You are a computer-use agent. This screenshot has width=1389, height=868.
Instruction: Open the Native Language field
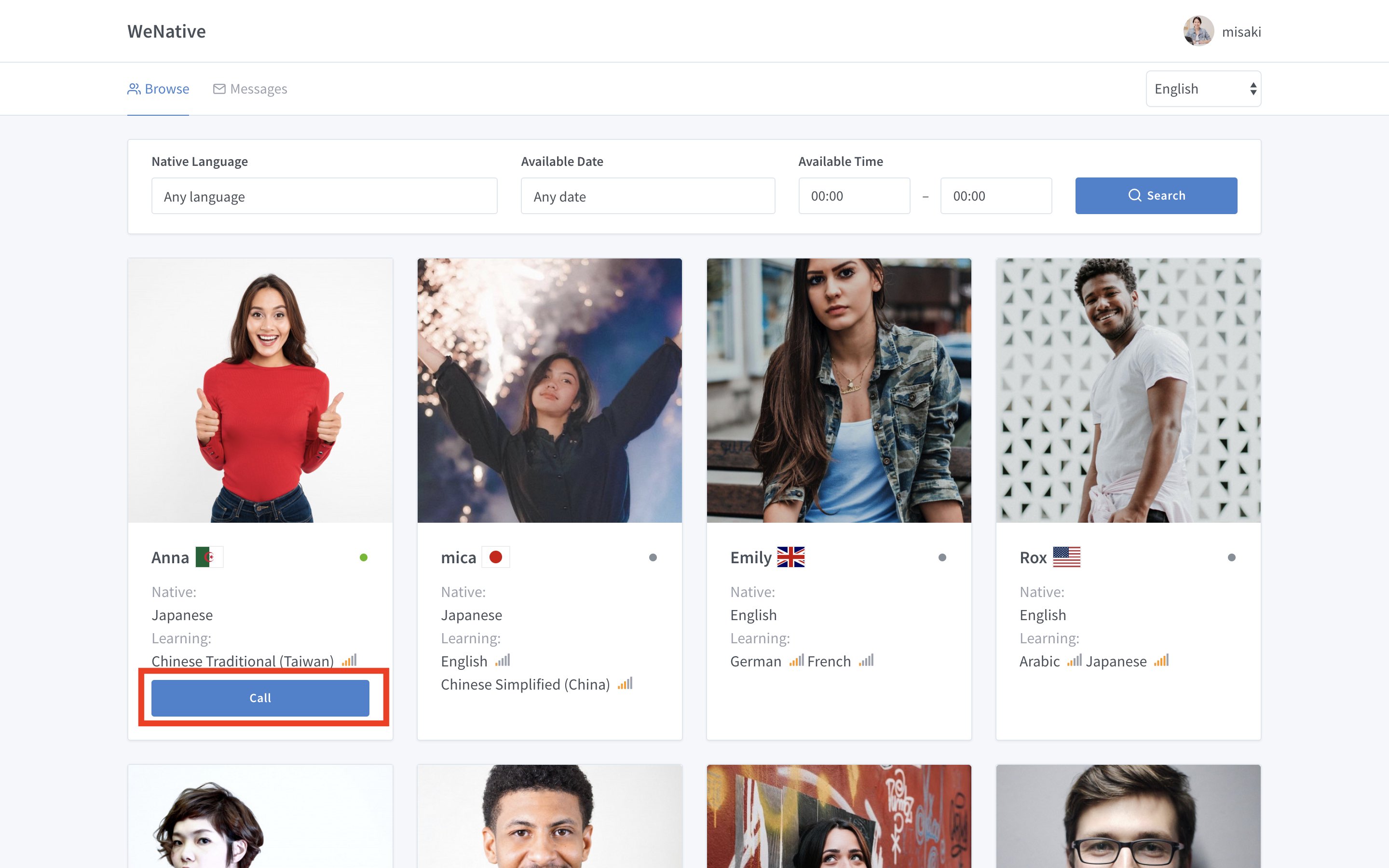click(x=324, y=196)
